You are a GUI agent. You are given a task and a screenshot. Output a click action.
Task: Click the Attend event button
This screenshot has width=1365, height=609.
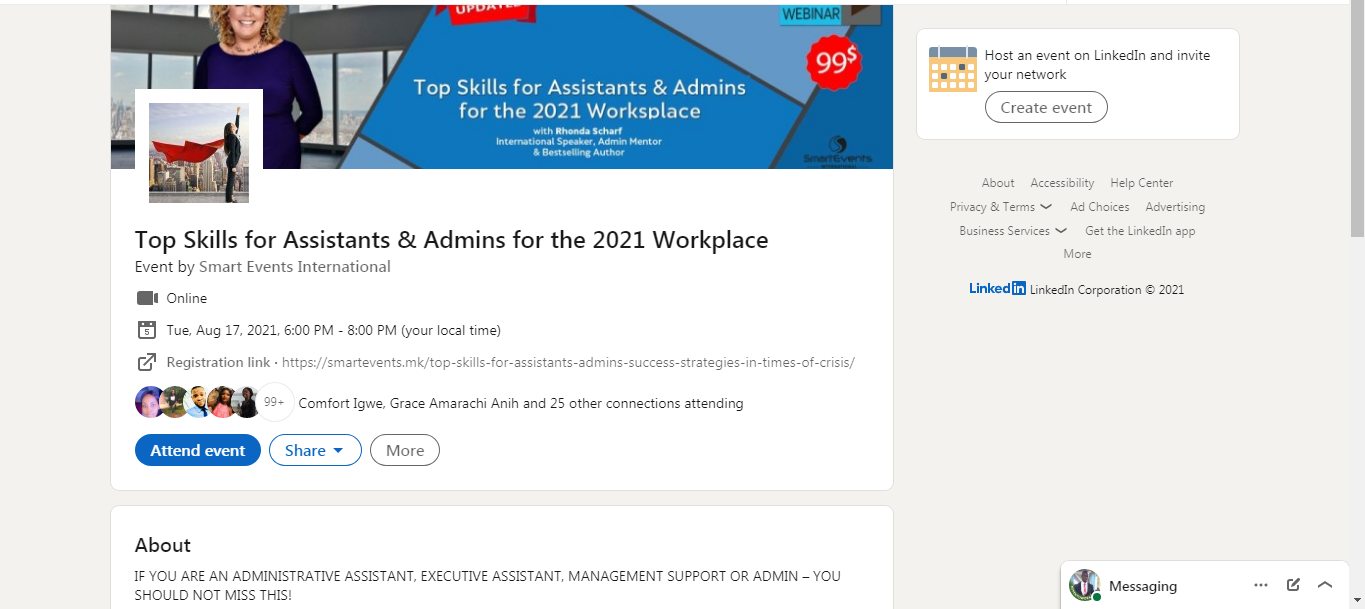198,450
